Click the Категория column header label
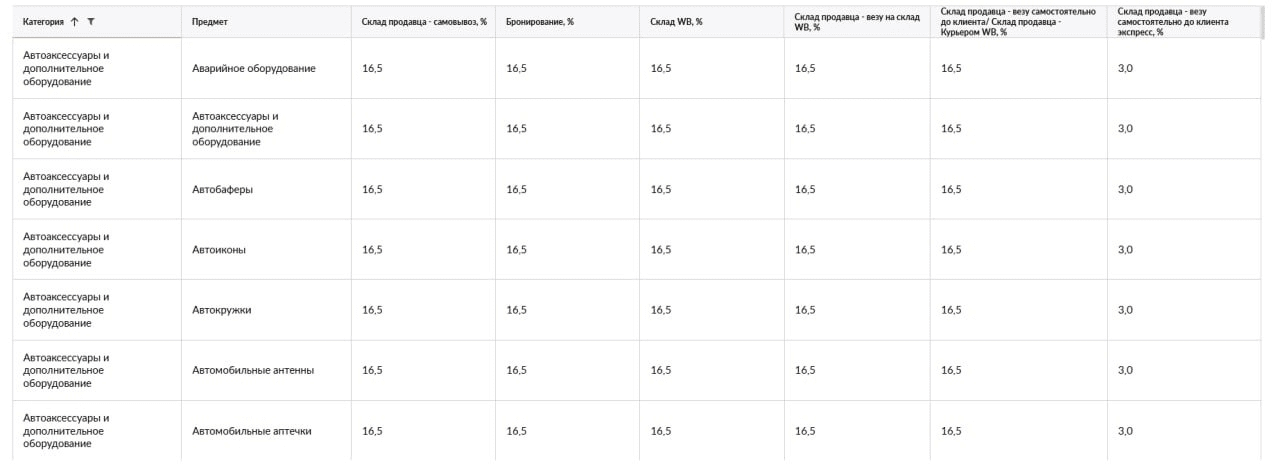The image size is (1280, 472). point(43,22)
